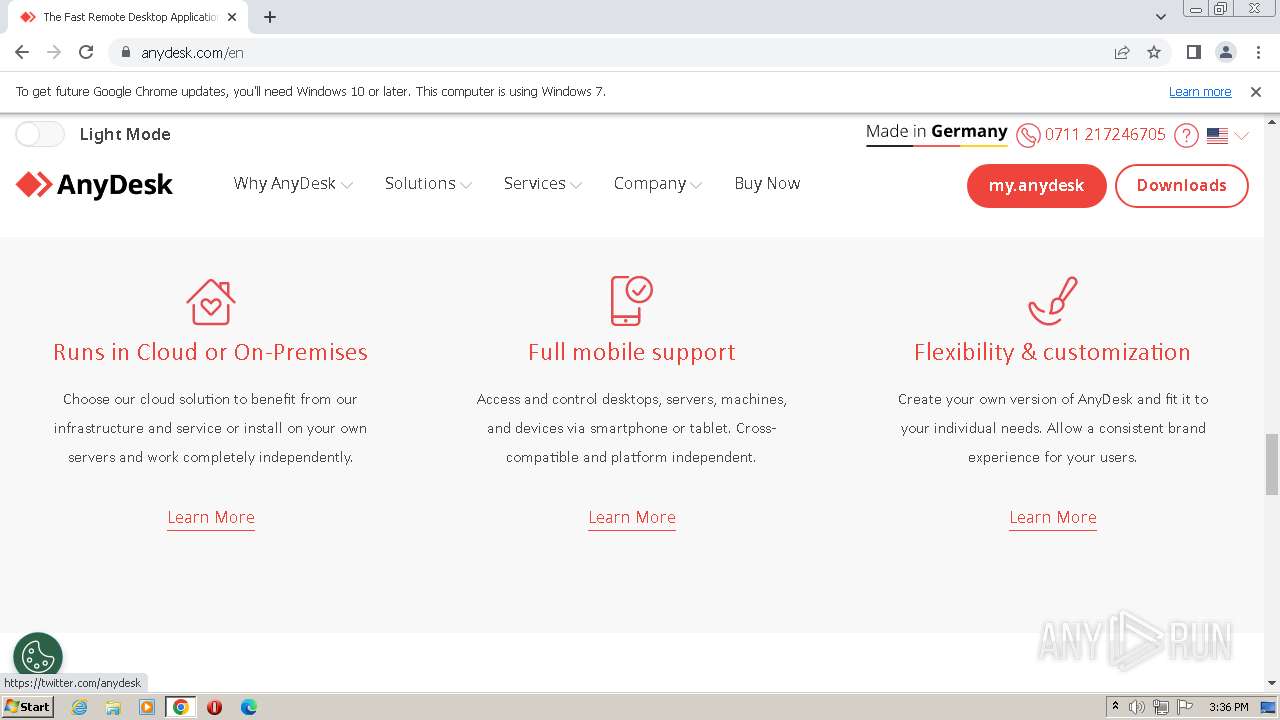Viewport: 1280px width, 720px height.
Task: Go back to previous page
Action: click(22, 52)
